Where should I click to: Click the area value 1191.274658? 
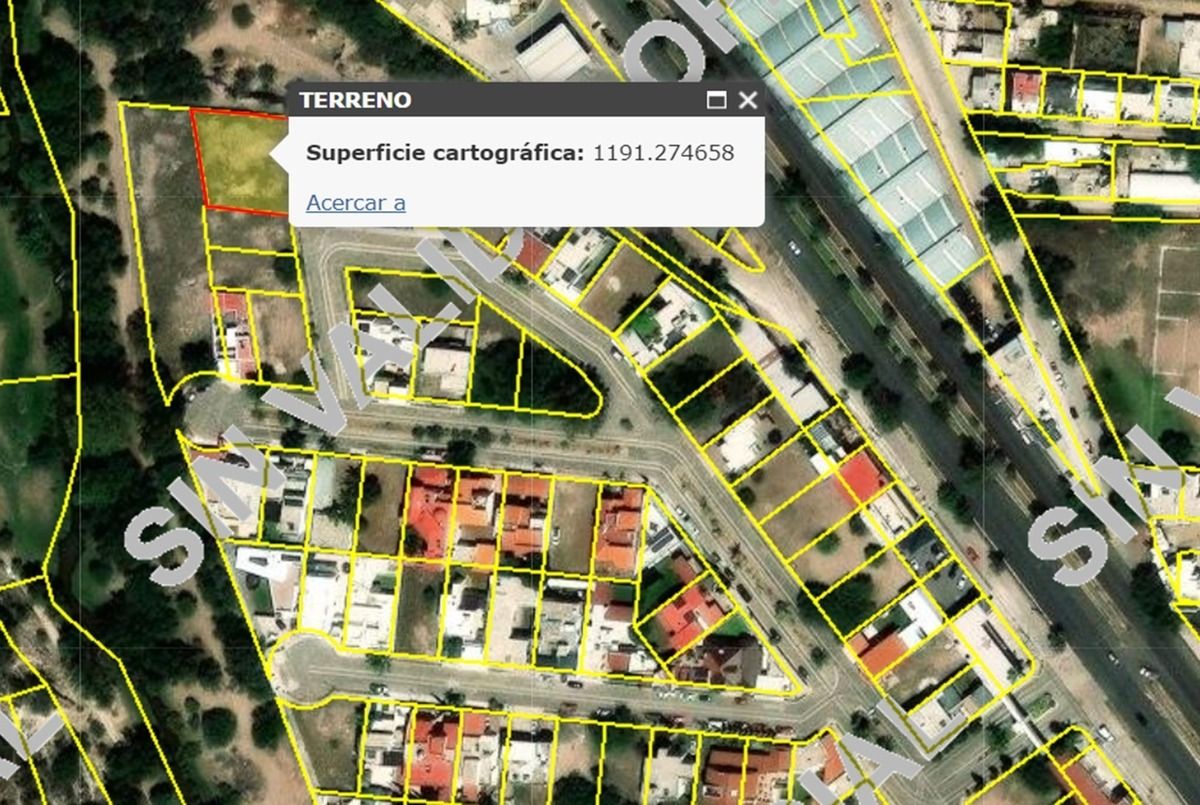[664, 153]
